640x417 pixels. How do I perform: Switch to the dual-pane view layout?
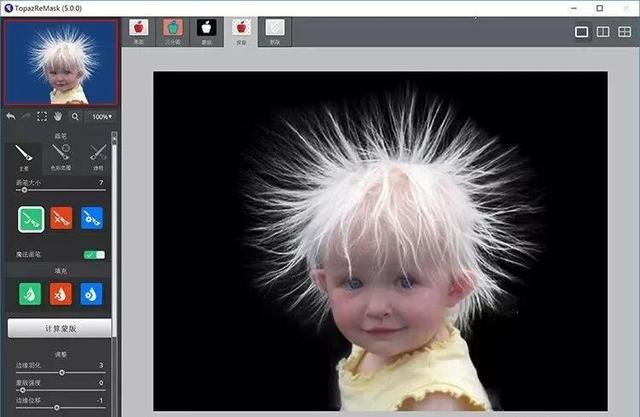pos(603,32)
